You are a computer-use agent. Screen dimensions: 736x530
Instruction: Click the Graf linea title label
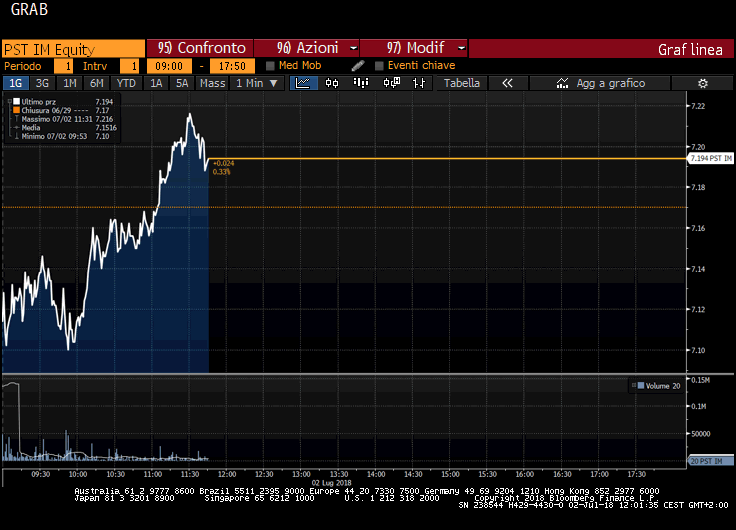[690, 49]
